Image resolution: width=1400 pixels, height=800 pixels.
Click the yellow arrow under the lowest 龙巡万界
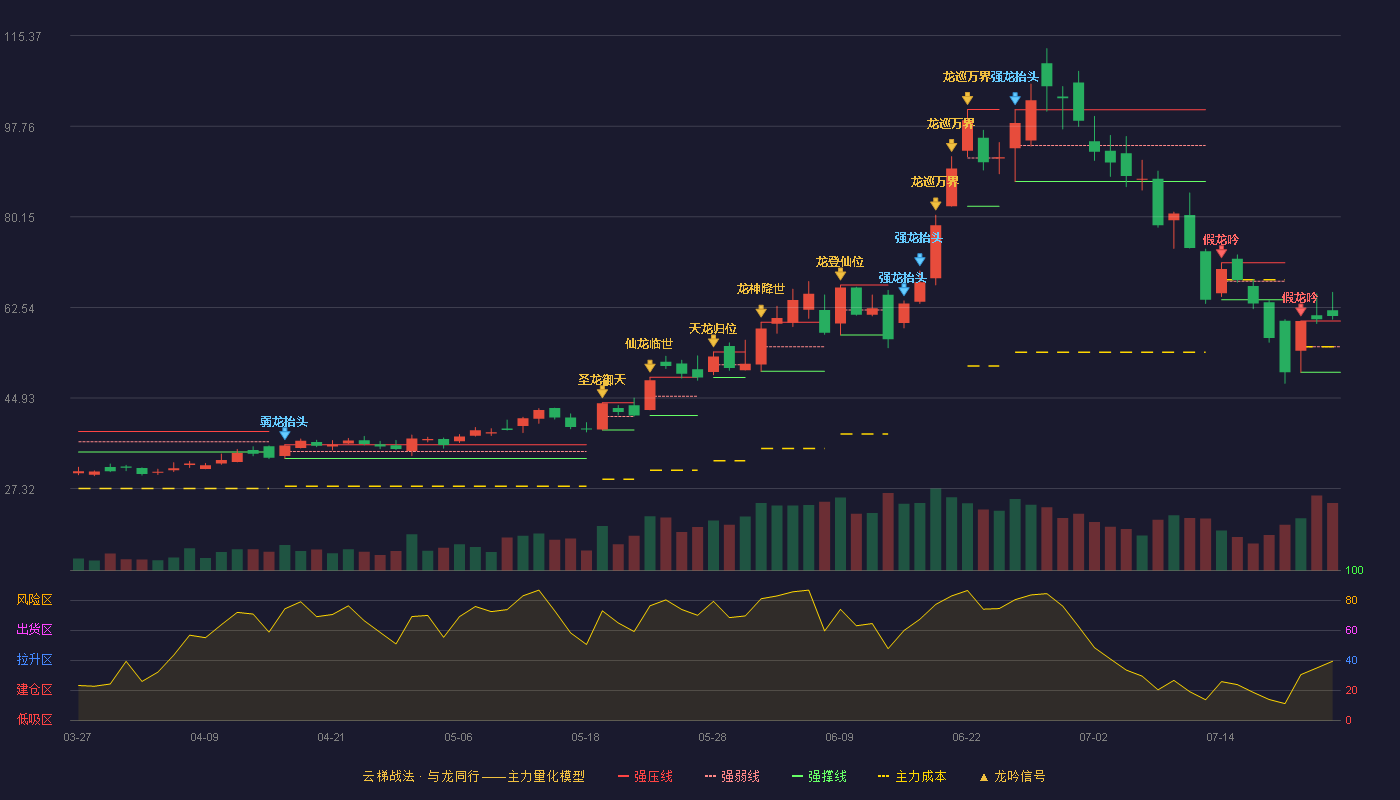pyautogui.click(x=936, y=204)
